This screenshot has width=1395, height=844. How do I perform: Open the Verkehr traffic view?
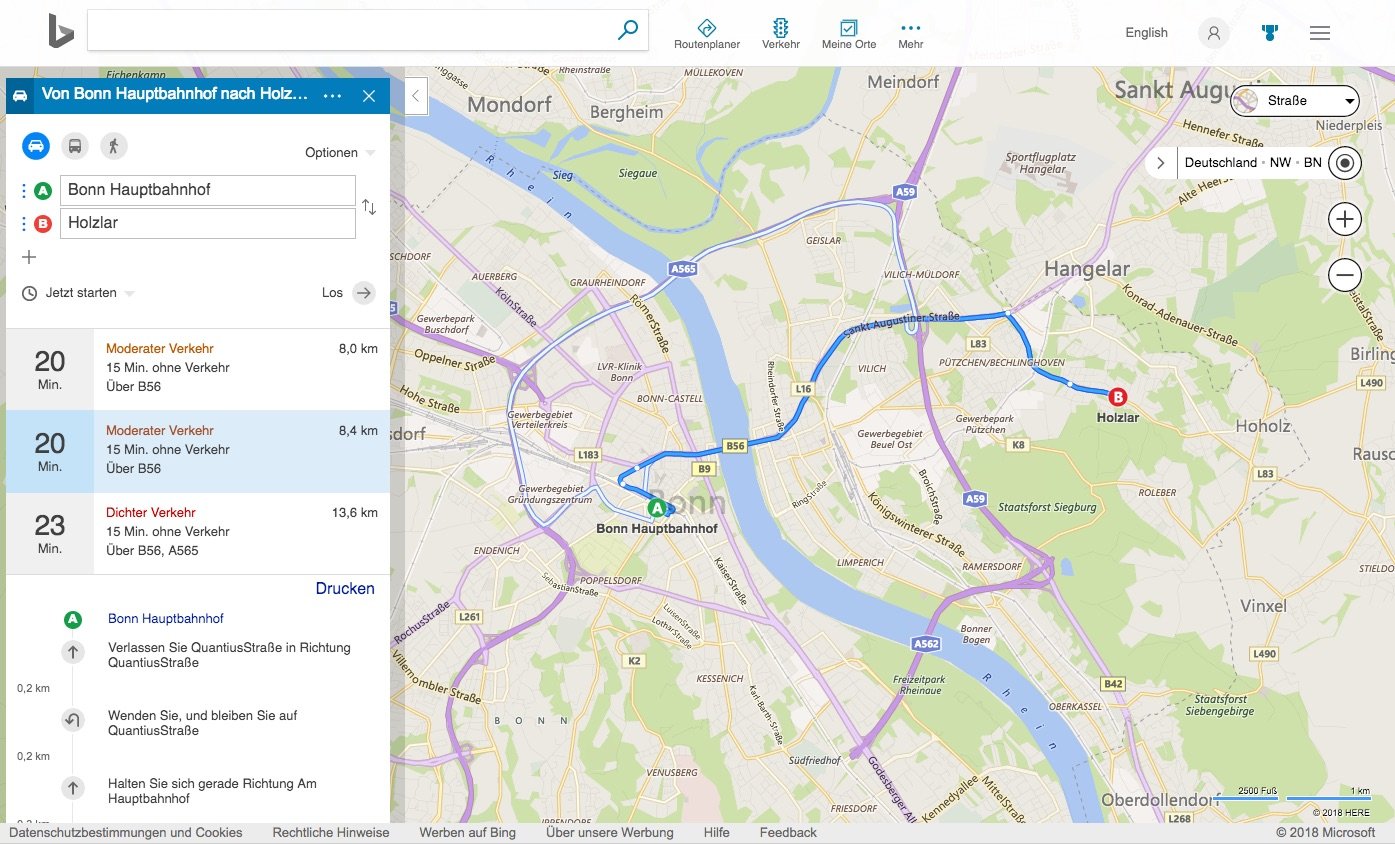click(781, 34)
